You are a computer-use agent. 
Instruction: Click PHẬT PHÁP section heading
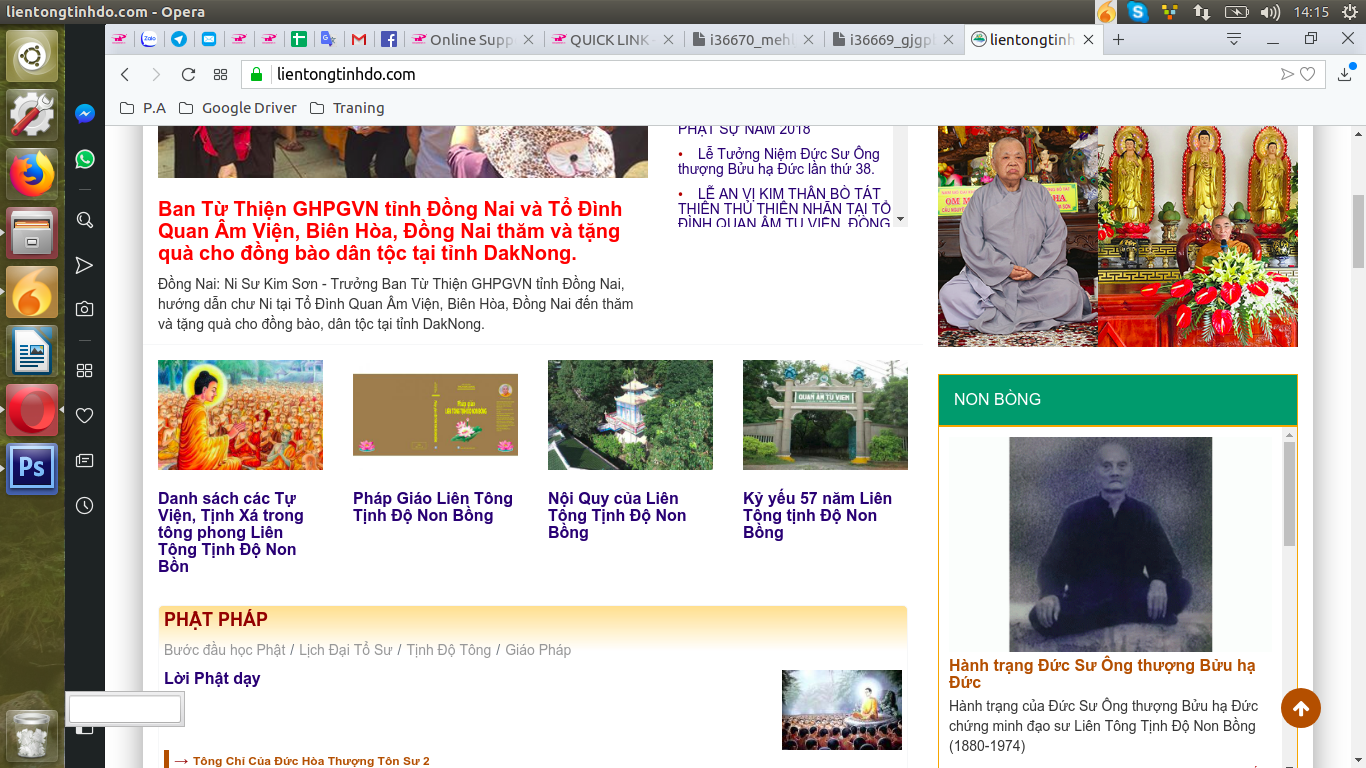pos(216,620)
